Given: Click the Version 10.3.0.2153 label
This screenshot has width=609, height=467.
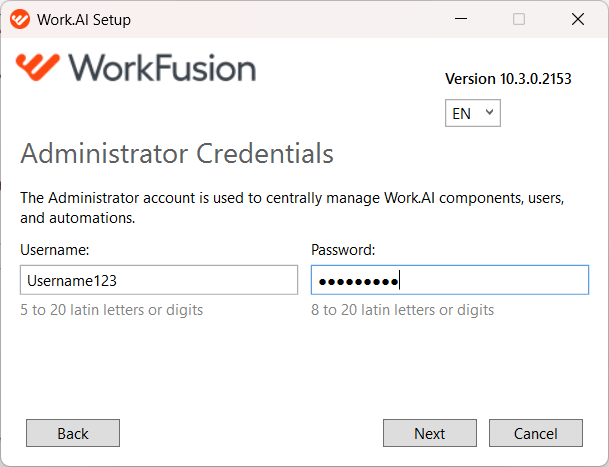Looking at the screenshot, I should (508, 79).
